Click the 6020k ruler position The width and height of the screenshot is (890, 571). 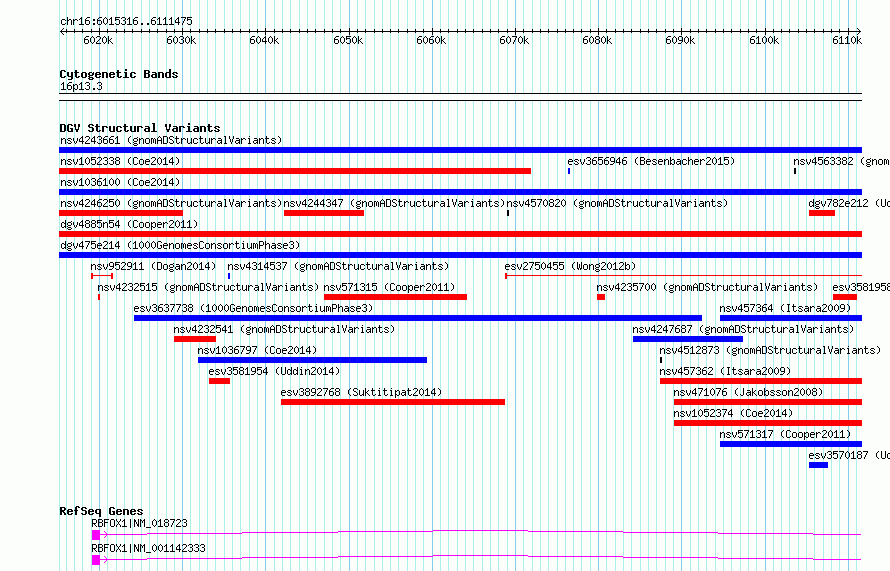pos(98,40)
